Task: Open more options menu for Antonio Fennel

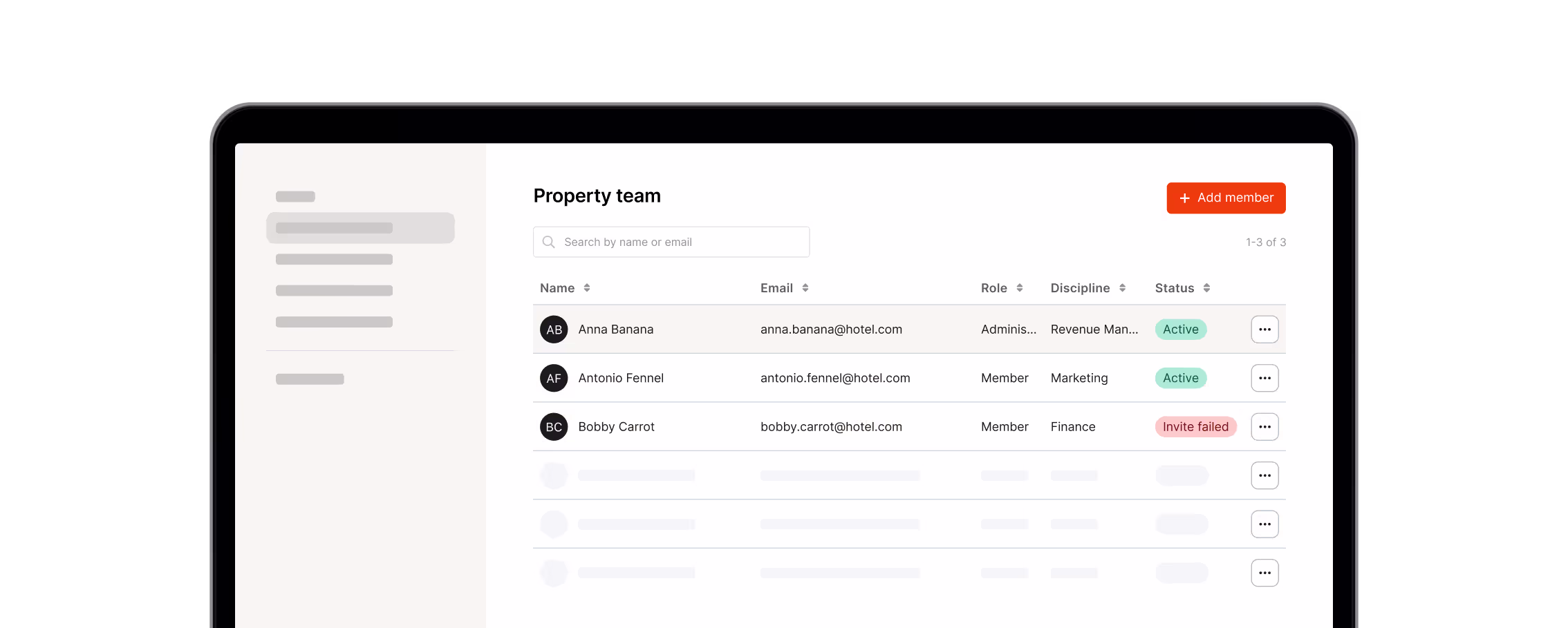Action: (x=1264, y=378)
